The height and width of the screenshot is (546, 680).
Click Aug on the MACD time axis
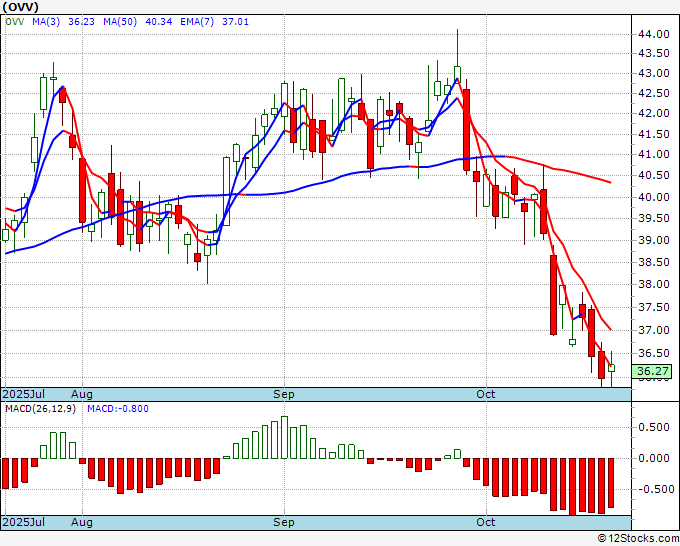[x=82, y=523]
